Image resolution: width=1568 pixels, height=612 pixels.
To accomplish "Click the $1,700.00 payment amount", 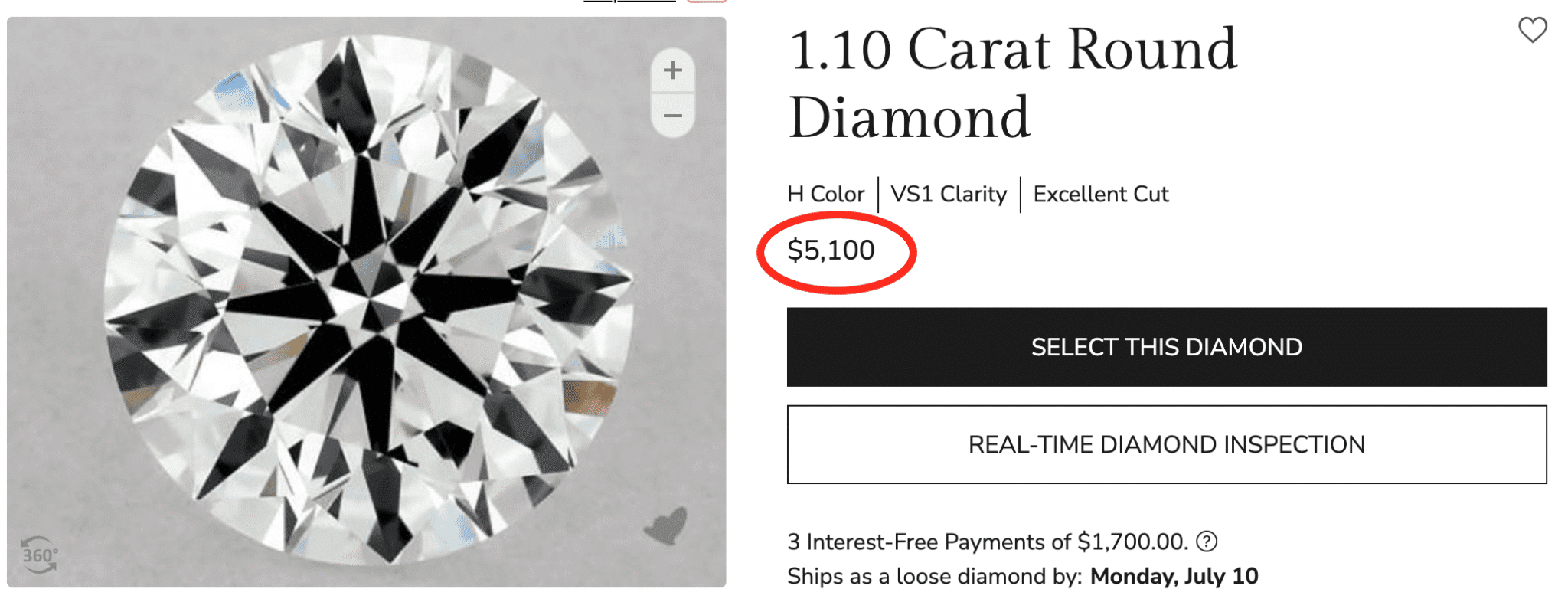I will 1131,542.
